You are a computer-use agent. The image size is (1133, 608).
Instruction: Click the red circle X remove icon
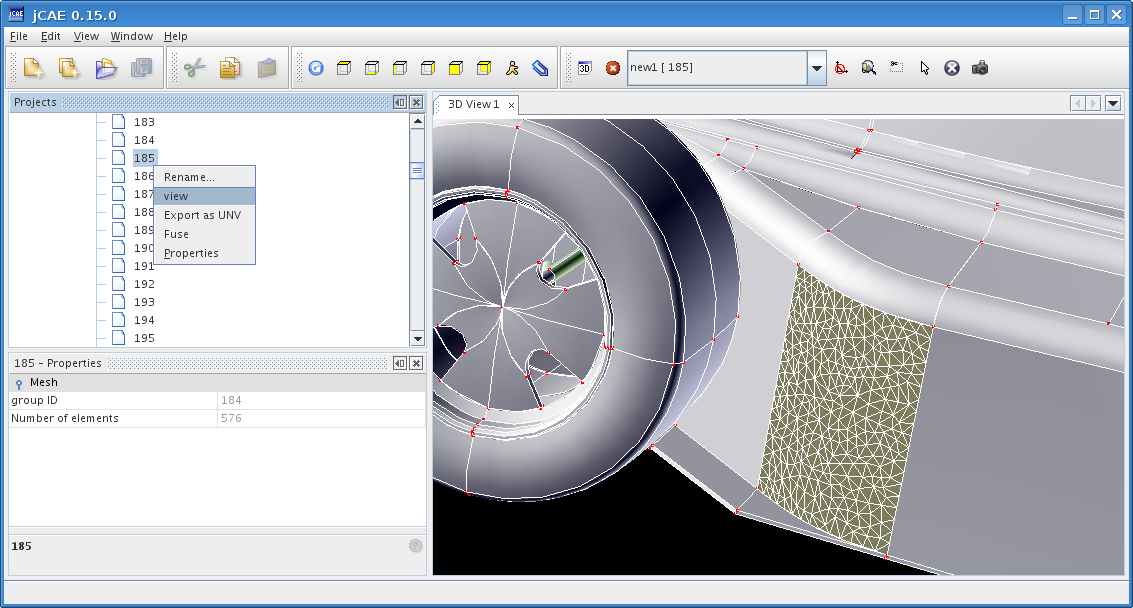pos(613,68)
